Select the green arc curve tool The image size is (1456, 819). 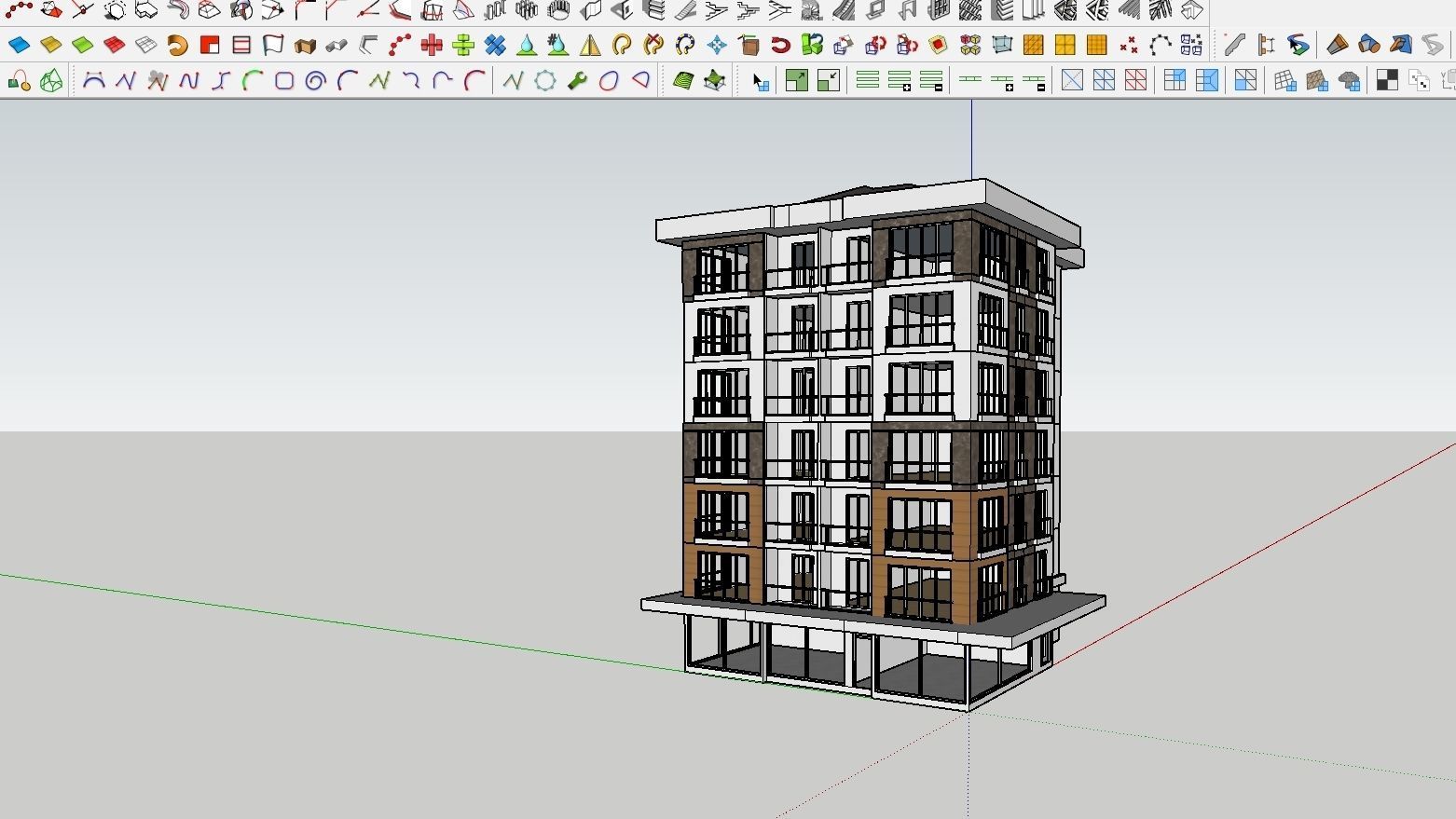click(x=253, y=81)
